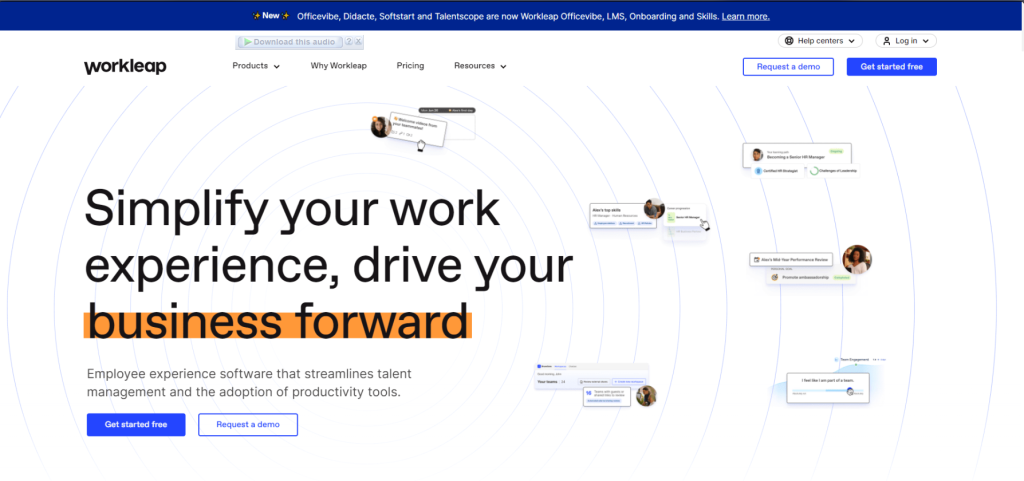1024x481 pixels.
Task: Select Log in at top right
Action: (906, 40)
